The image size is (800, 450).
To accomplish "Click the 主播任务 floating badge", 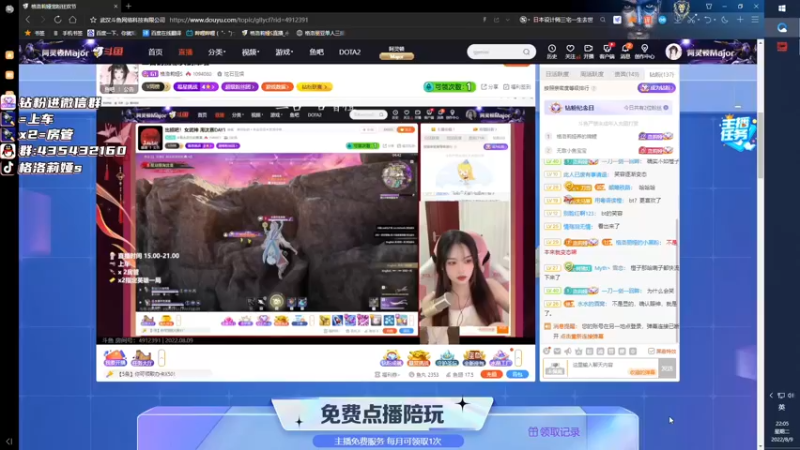I will point(738,133).
